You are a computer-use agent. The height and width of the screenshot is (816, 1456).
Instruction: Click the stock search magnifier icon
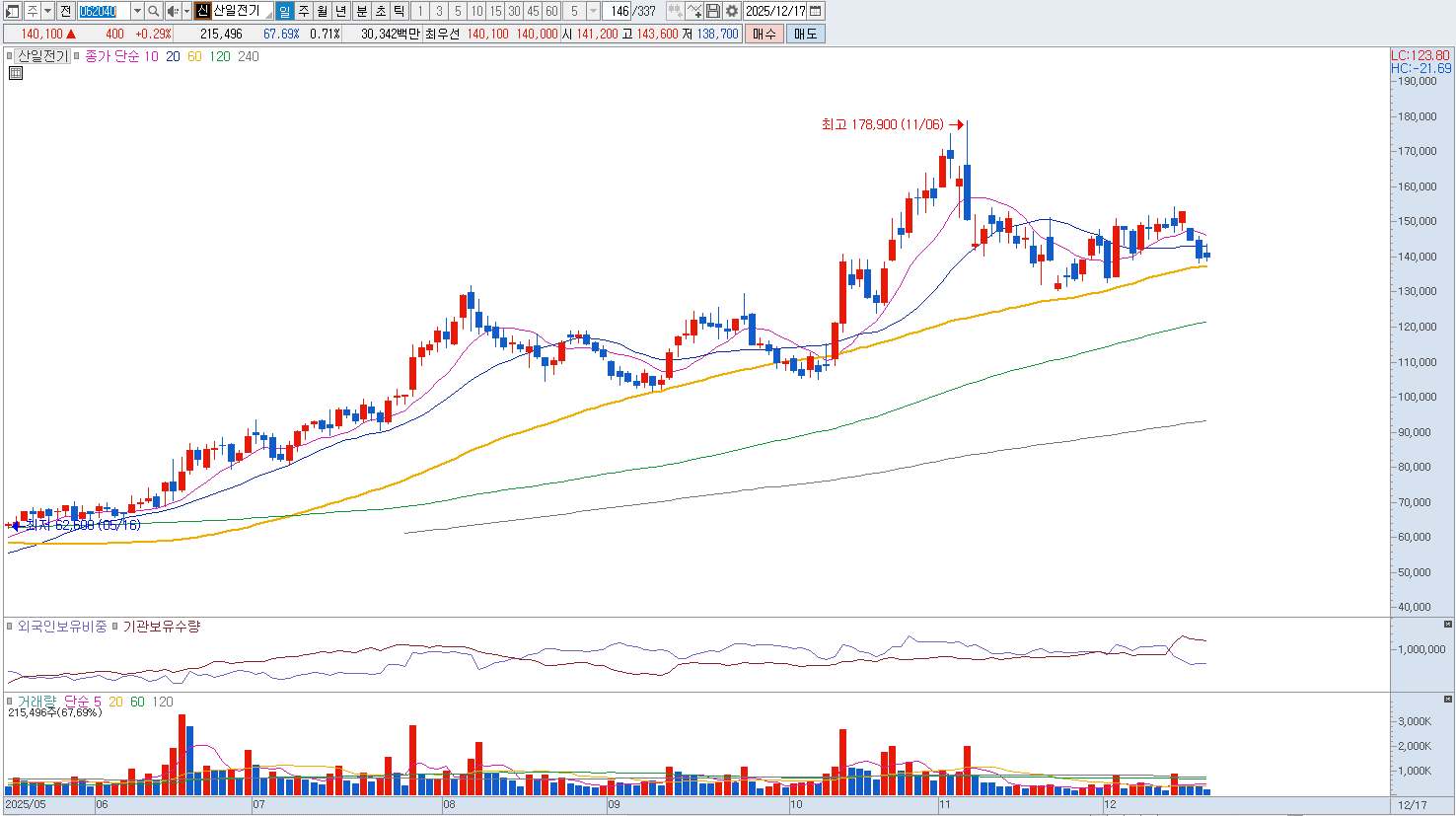154,11
